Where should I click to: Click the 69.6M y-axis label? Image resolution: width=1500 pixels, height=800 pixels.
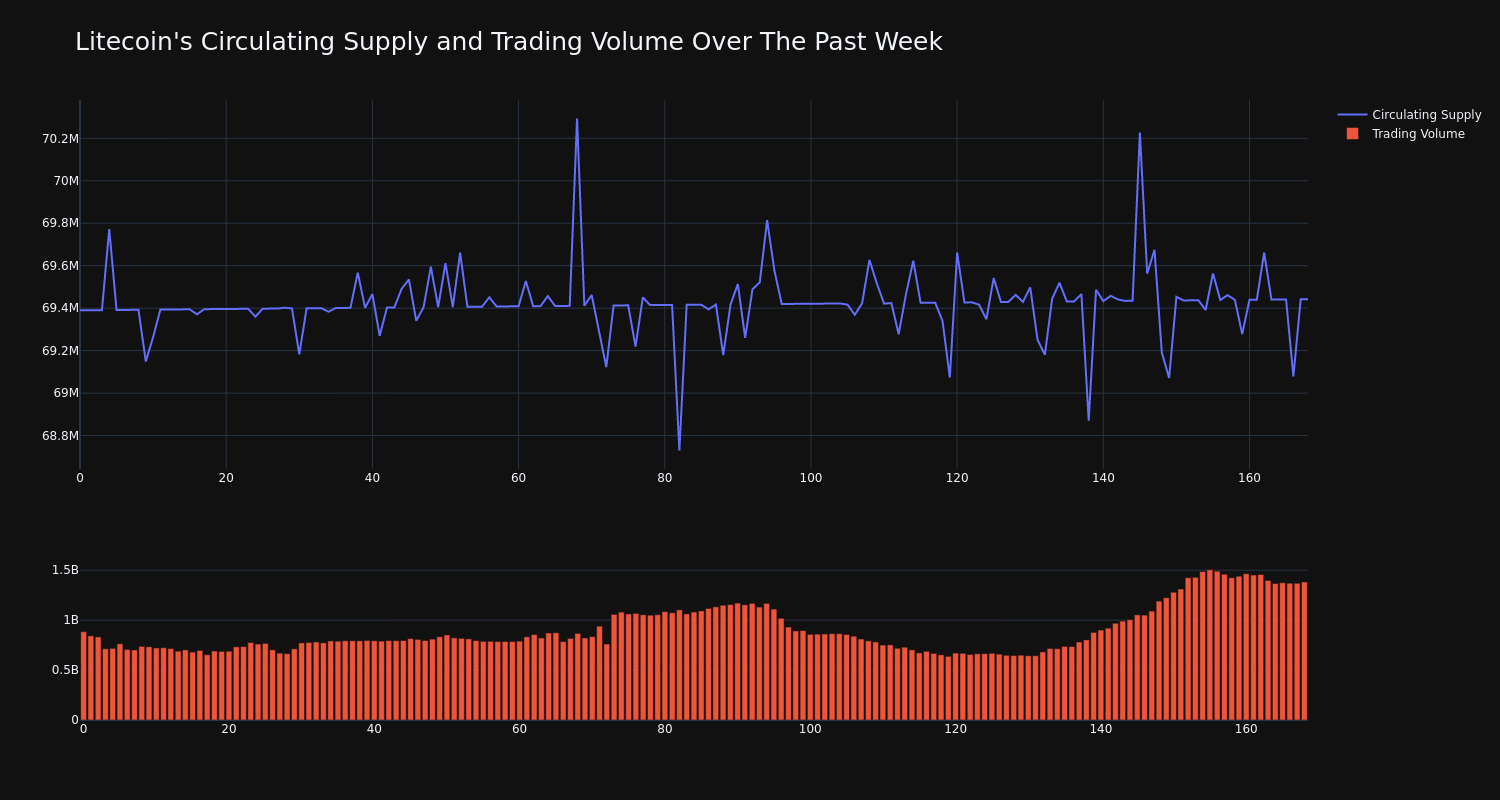(60, 266)
